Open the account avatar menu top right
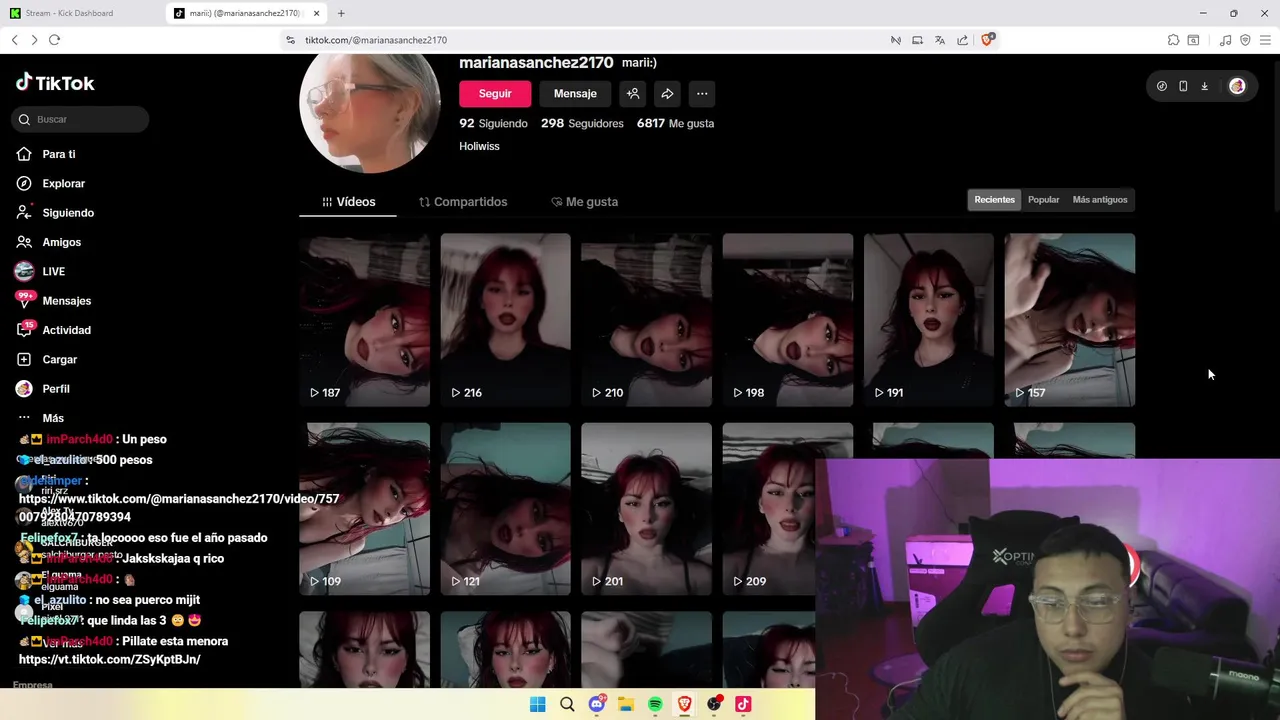Screen dimensions: 1280x720 (x=1237, y=86)
